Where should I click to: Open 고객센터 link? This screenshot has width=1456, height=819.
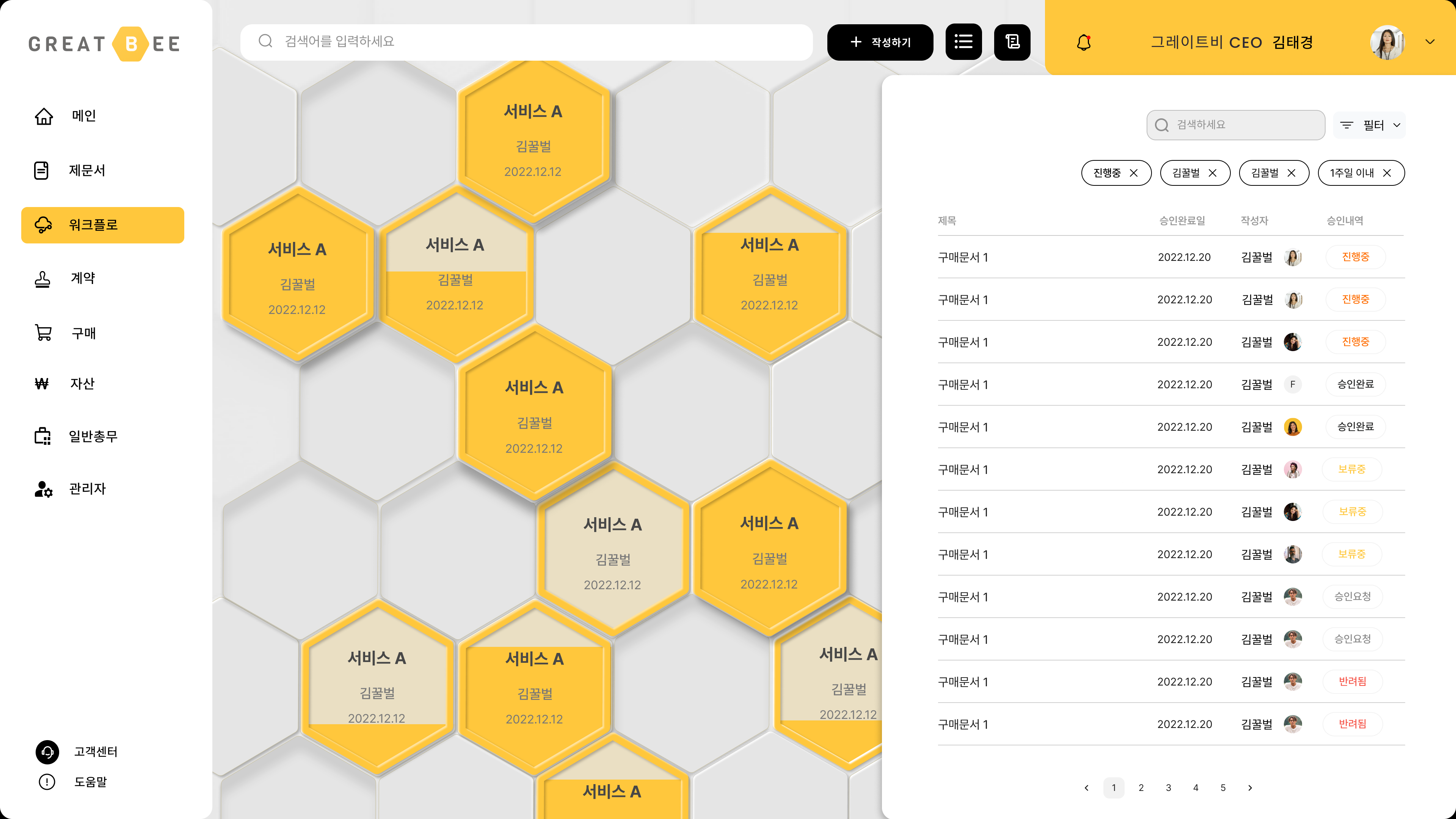click(96, 752)
